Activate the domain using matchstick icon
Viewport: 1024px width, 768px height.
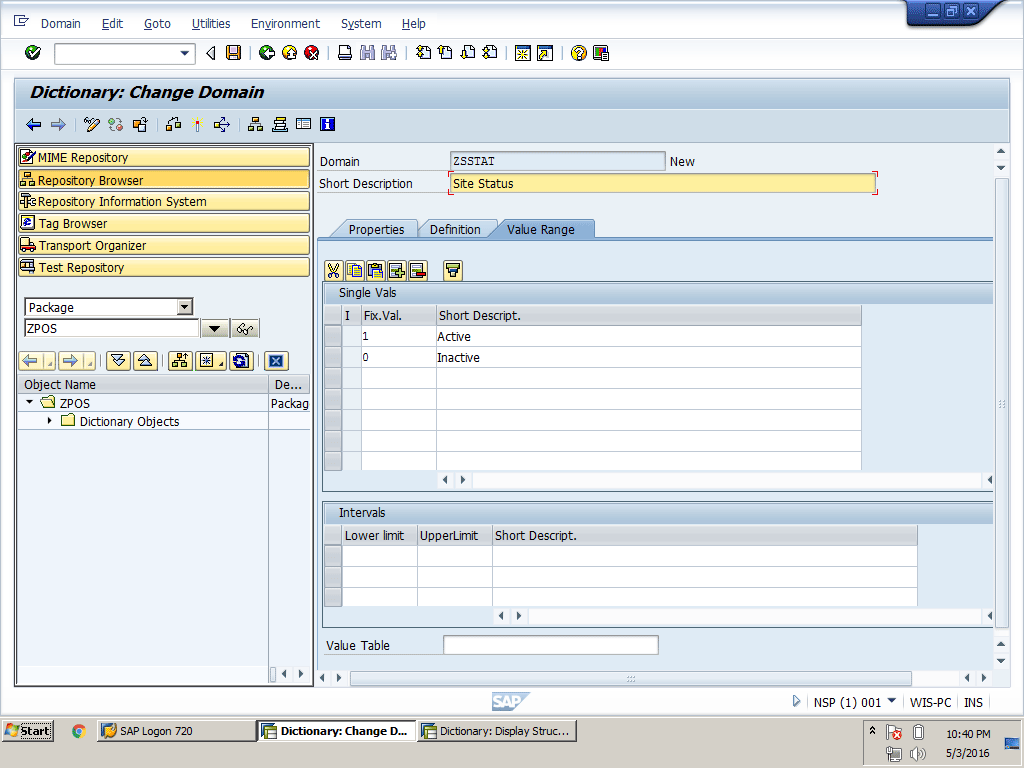197,124
